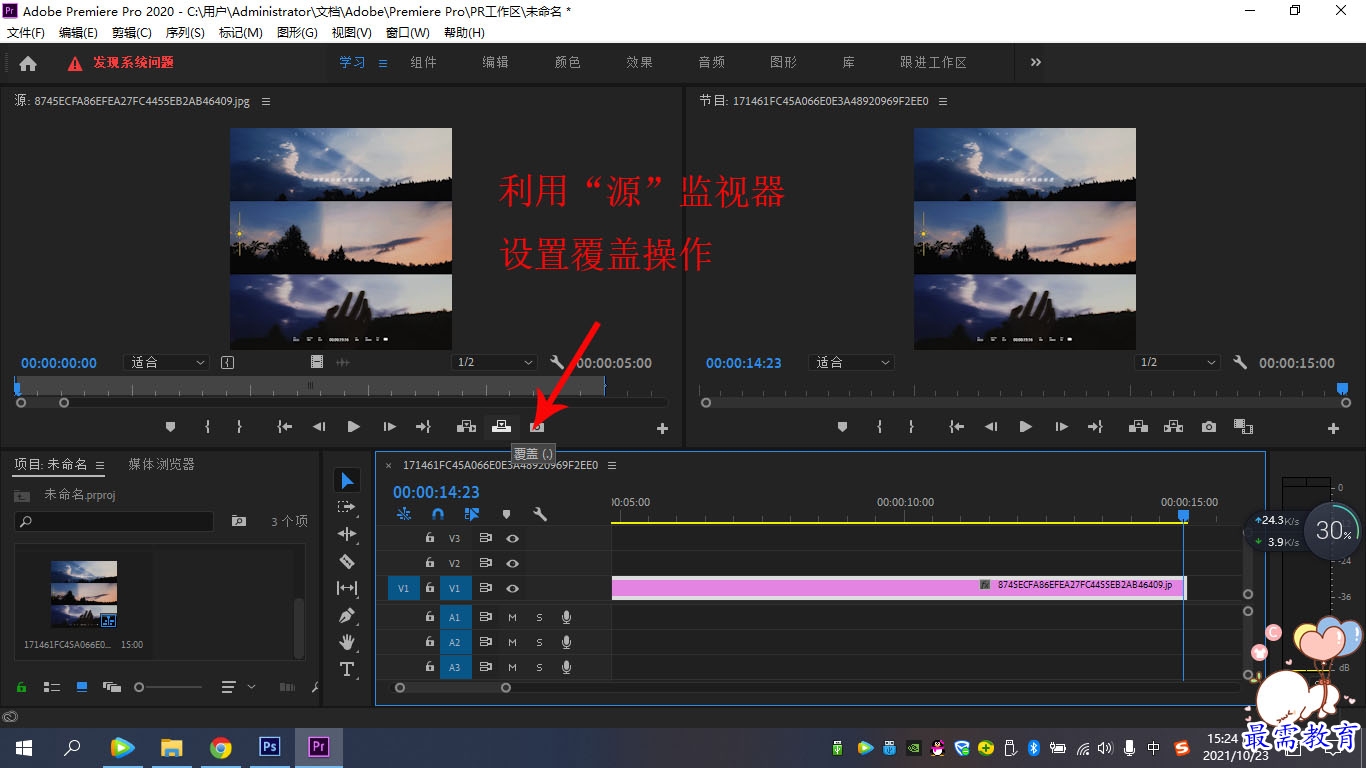Select the Type tool

pyautogui.click(x=347, y=669)
